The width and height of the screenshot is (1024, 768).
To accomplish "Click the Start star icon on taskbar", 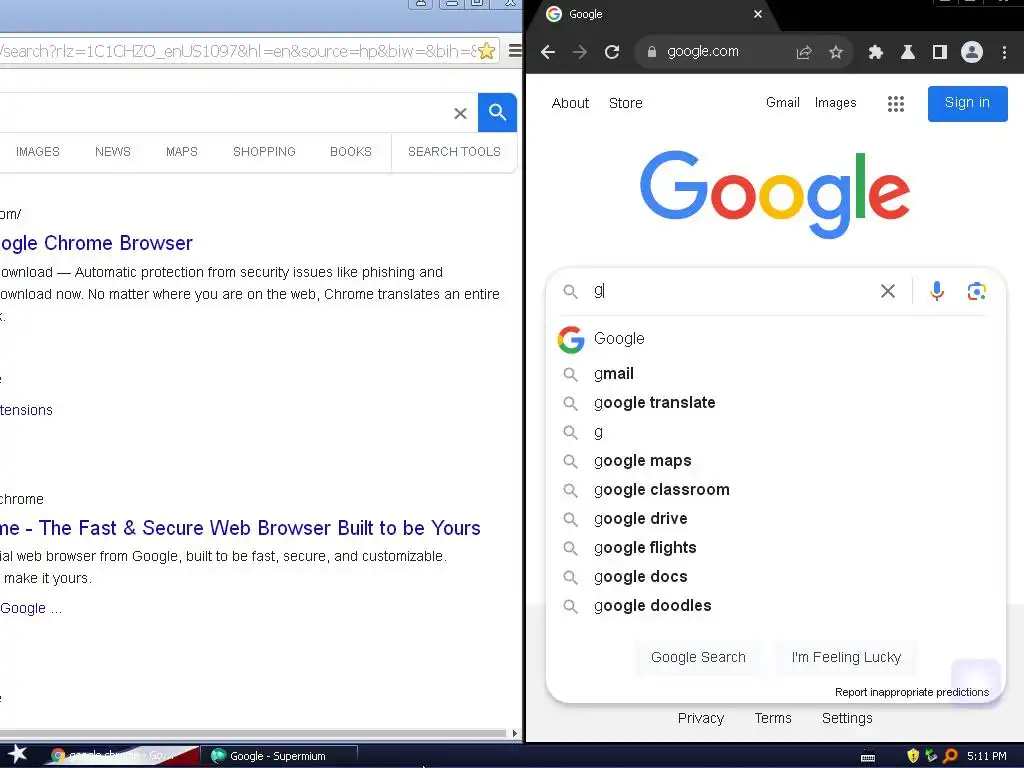I will 18,755.
